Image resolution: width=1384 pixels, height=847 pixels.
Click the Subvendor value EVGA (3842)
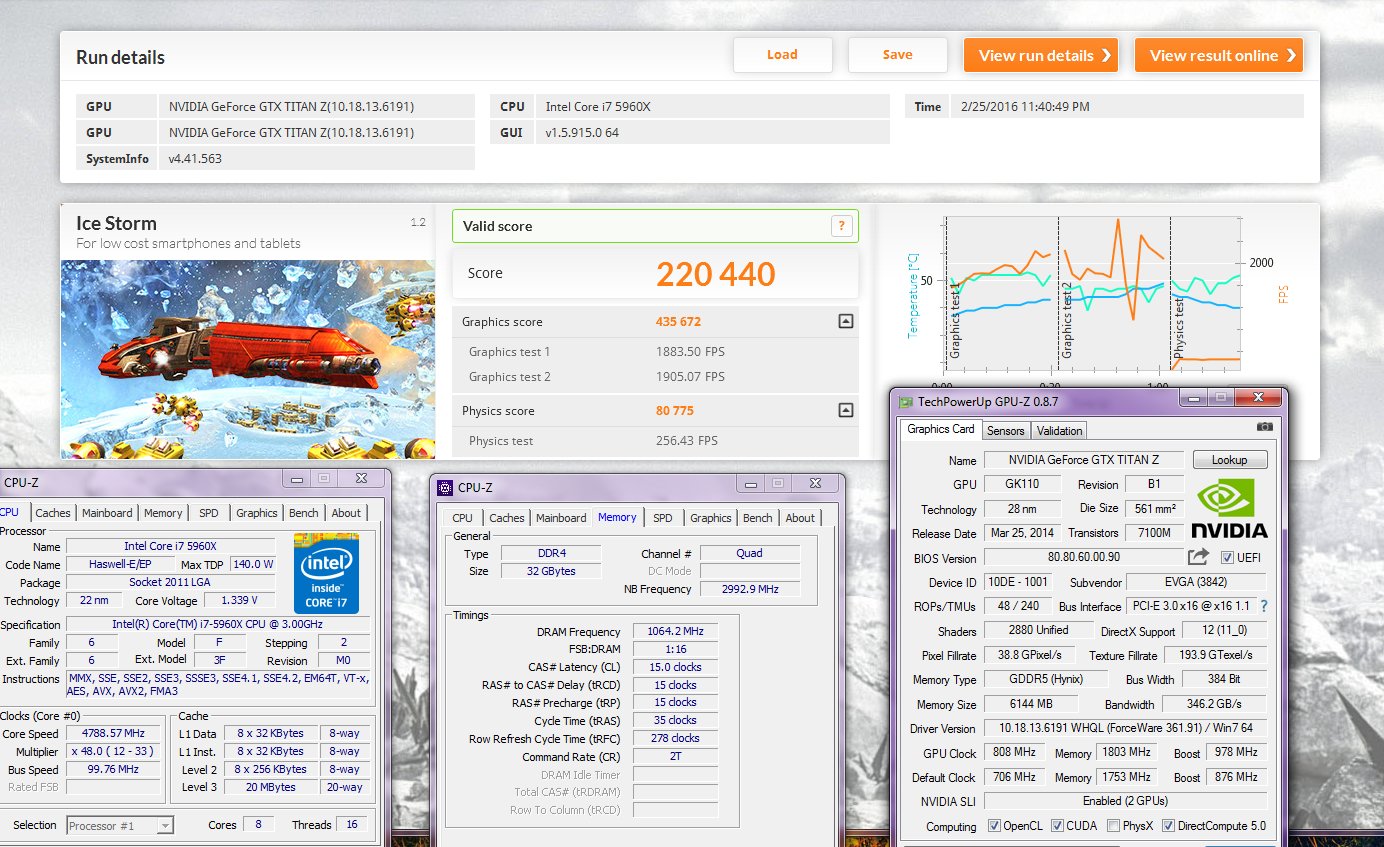pos(1196,582)
